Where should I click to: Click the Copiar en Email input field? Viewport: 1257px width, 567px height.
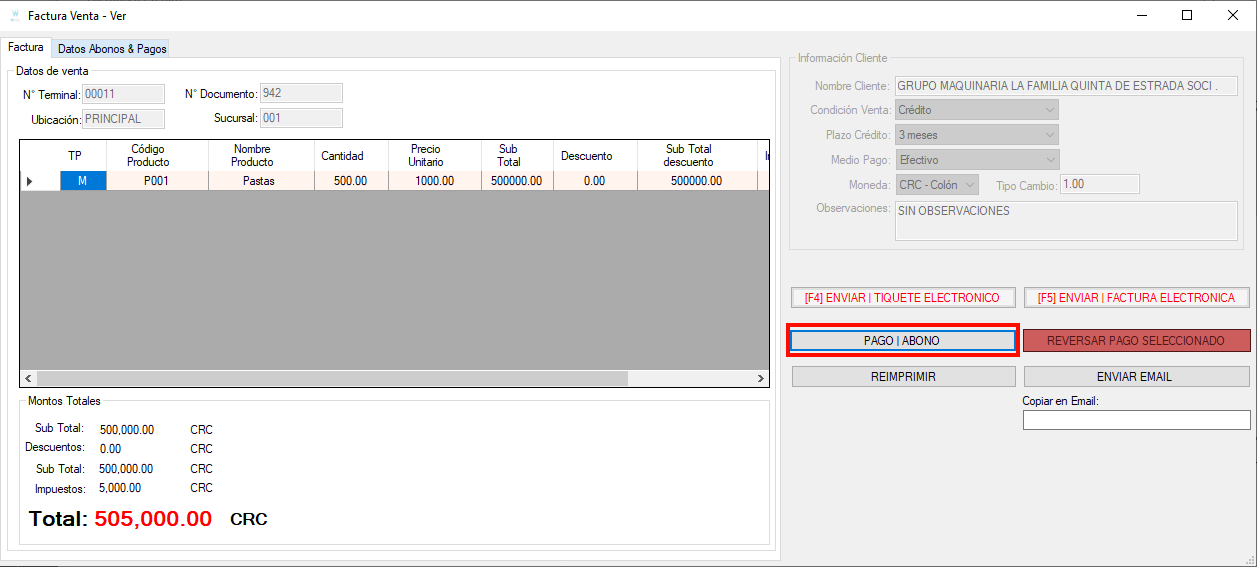[x=1136, y=420]
